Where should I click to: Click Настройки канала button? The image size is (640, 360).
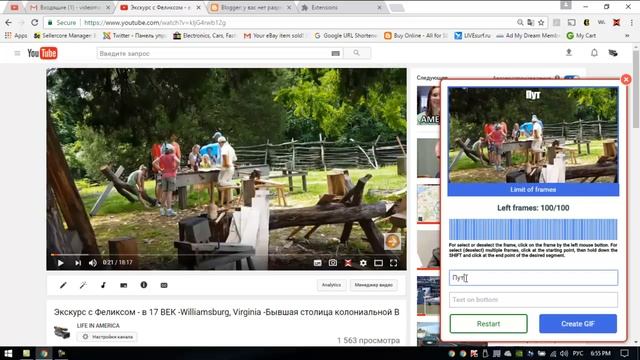tap(107, 337)
